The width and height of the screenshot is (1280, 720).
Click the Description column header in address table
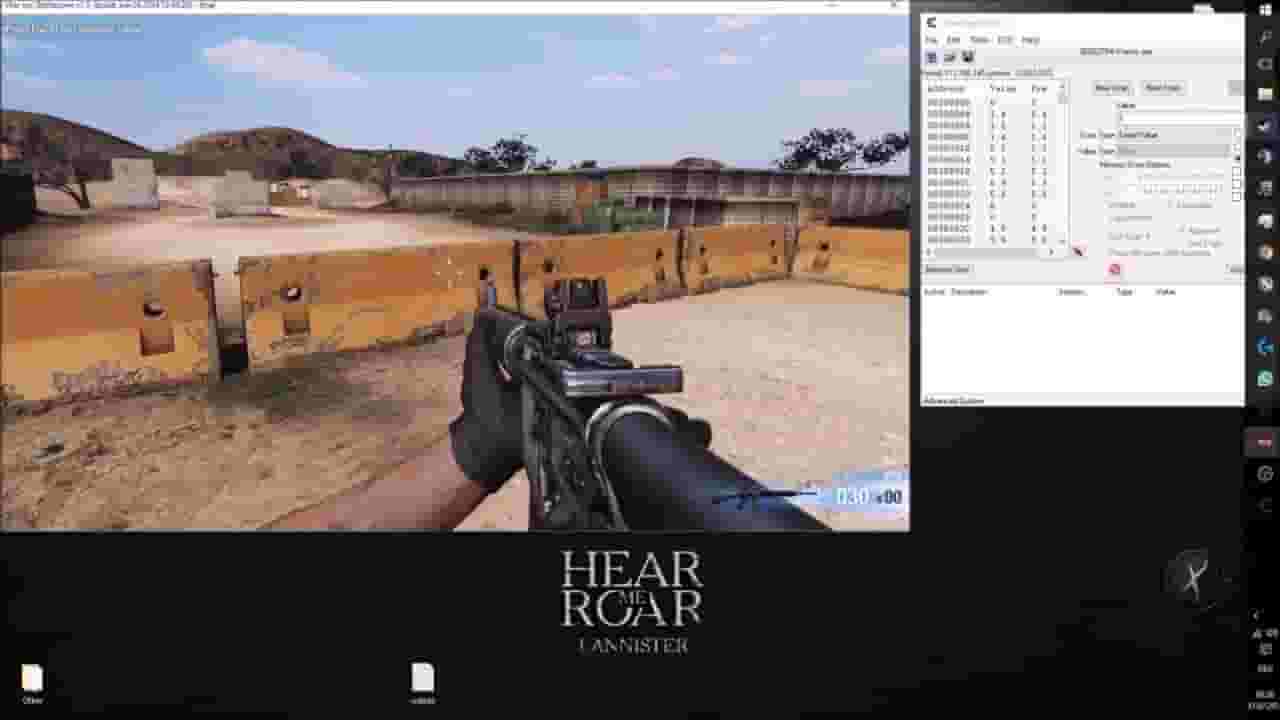pyautogui.click(x=969, y=292)
